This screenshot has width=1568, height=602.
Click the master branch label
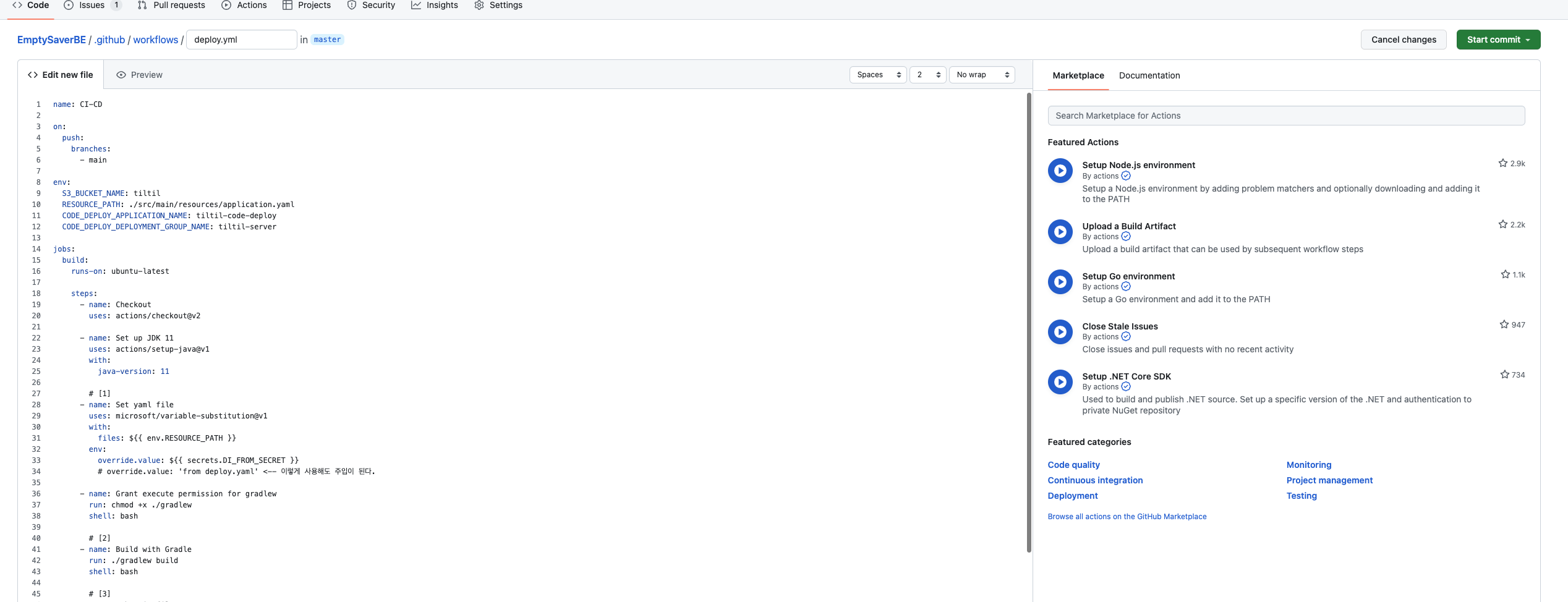tap(327, 40)
